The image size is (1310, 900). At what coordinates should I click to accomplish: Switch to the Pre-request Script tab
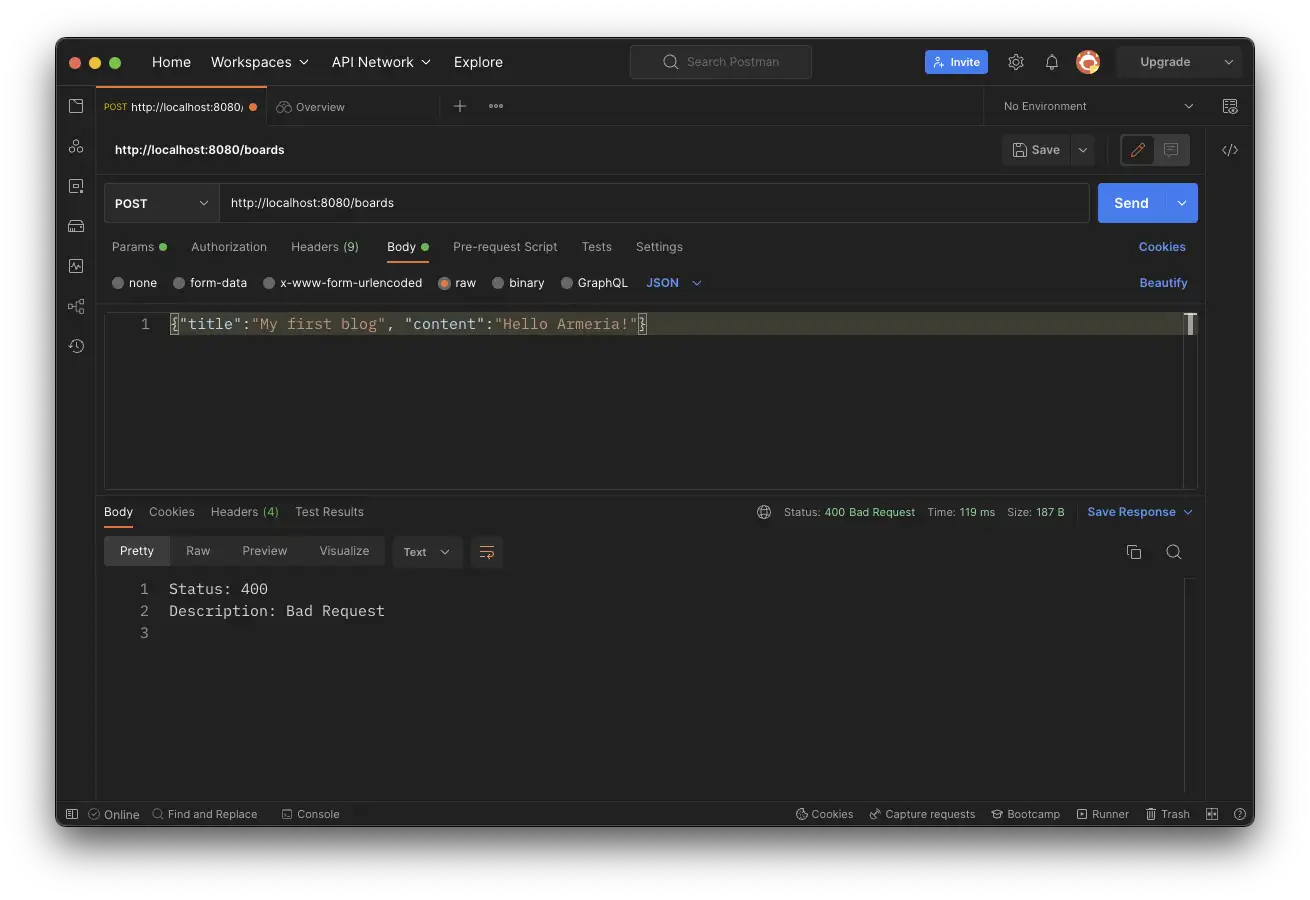505,247
